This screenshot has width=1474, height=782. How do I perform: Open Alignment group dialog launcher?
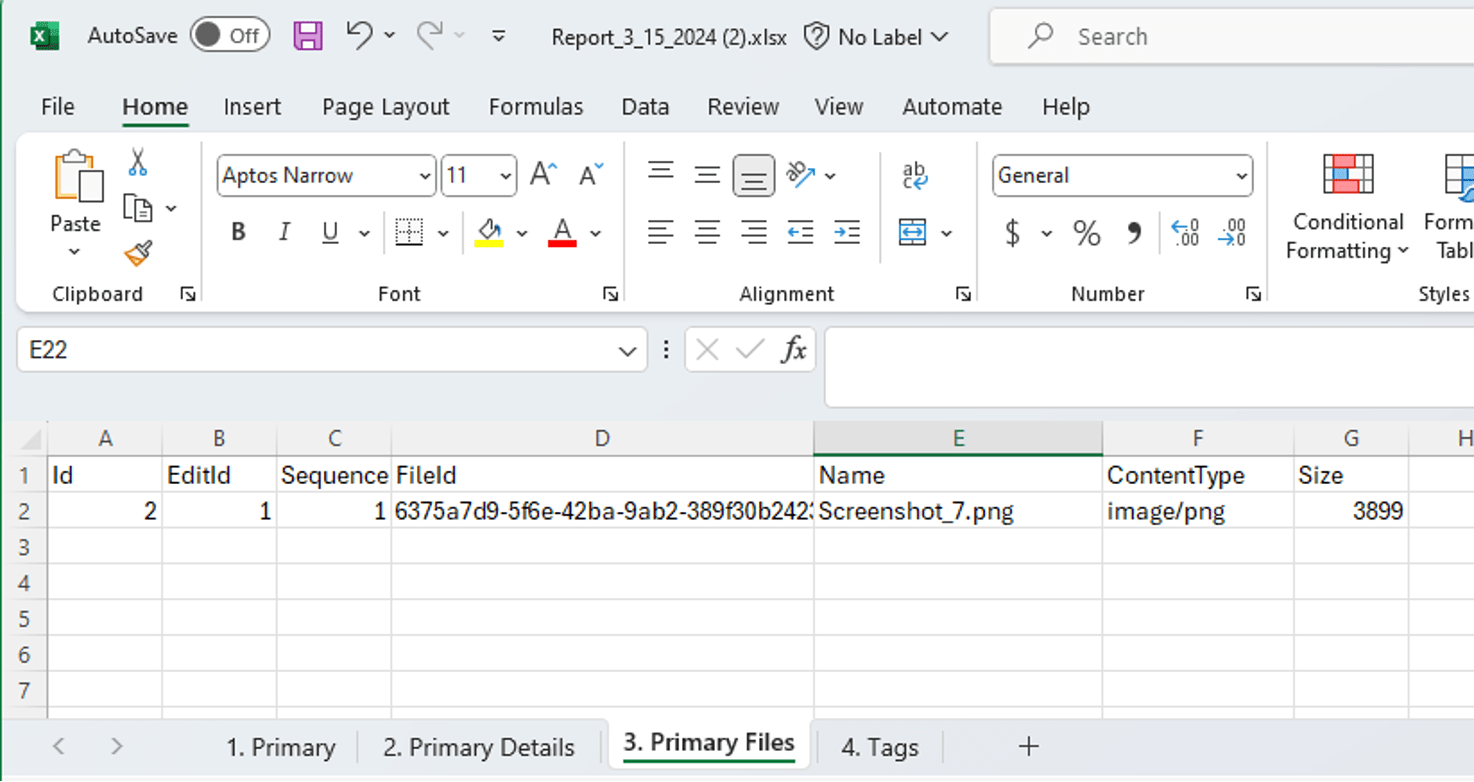(x=963, y=294)
